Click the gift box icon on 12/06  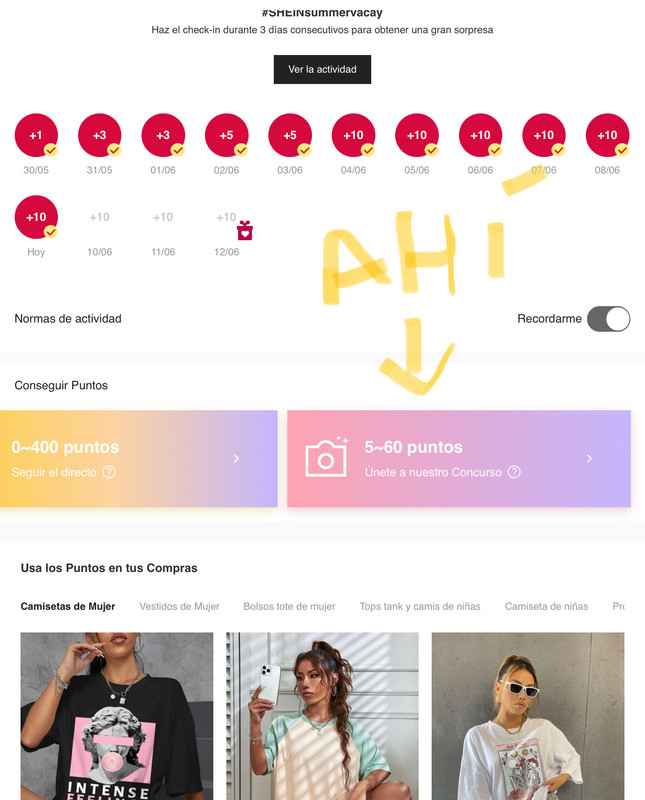245,230
